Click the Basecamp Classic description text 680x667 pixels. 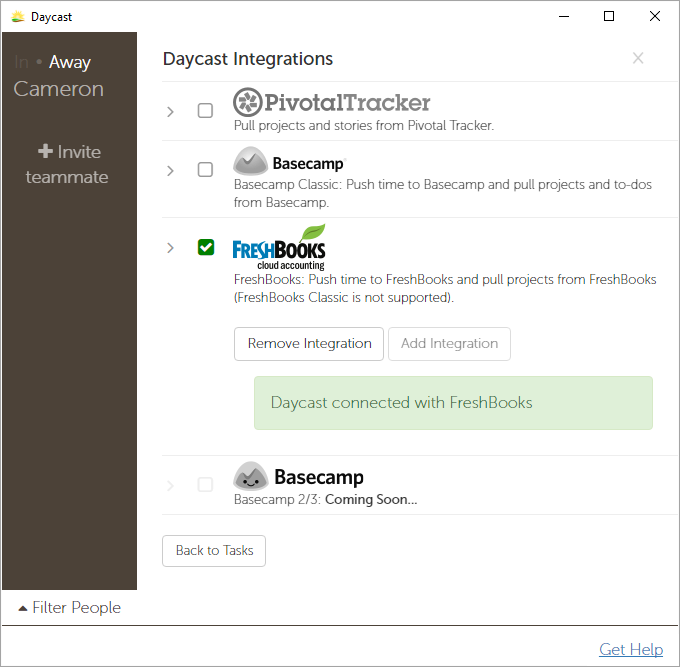pyautogui.click(x=443, y=193)
